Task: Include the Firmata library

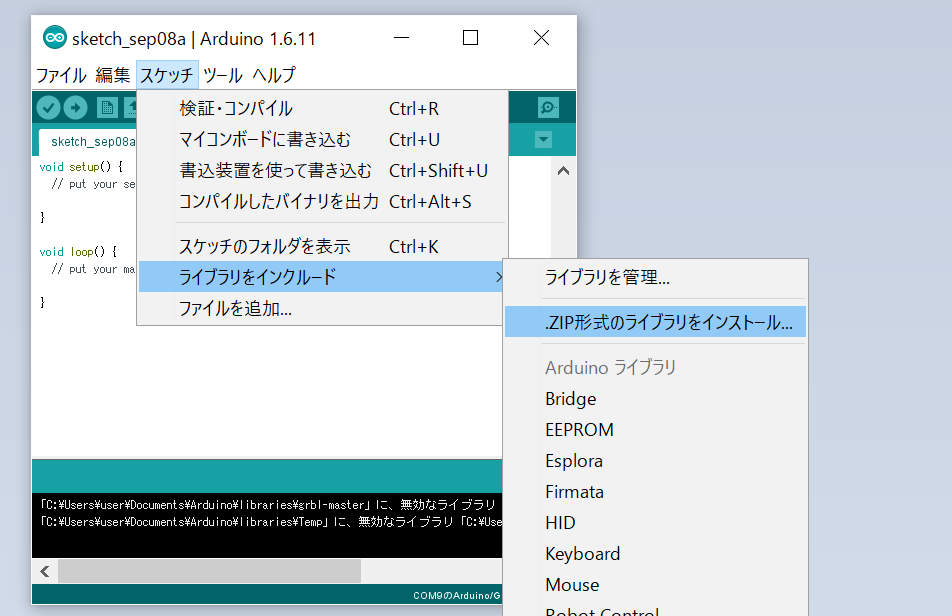Action: tap(655, 492)
